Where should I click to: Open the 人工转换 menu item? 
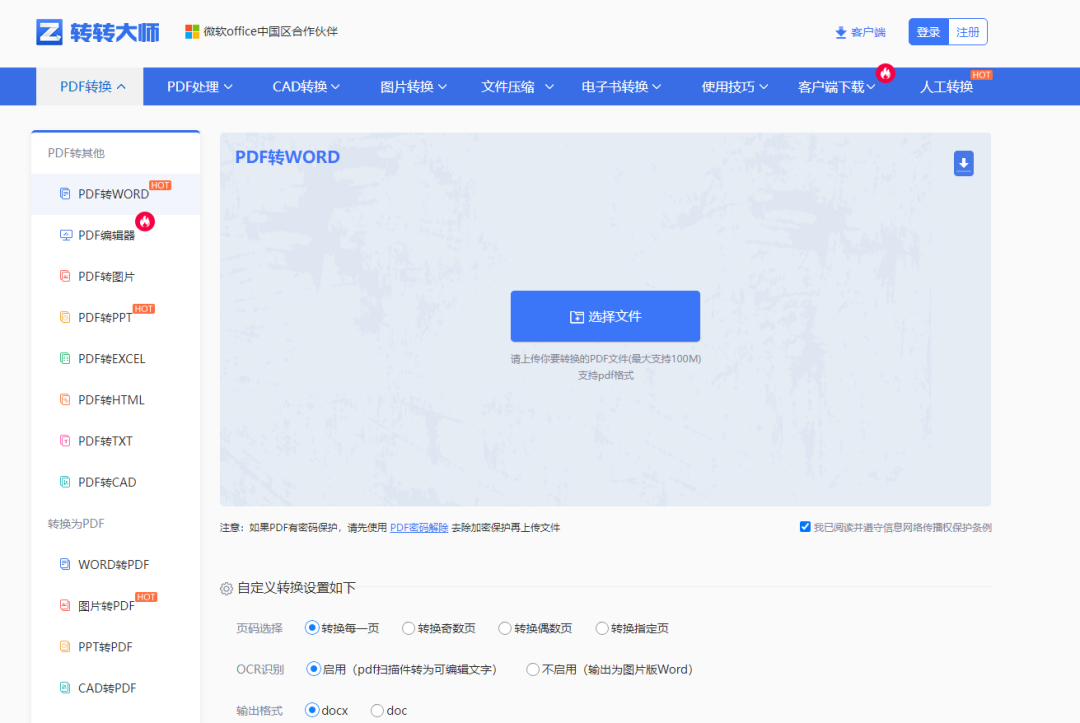click(x=947, y=86)
